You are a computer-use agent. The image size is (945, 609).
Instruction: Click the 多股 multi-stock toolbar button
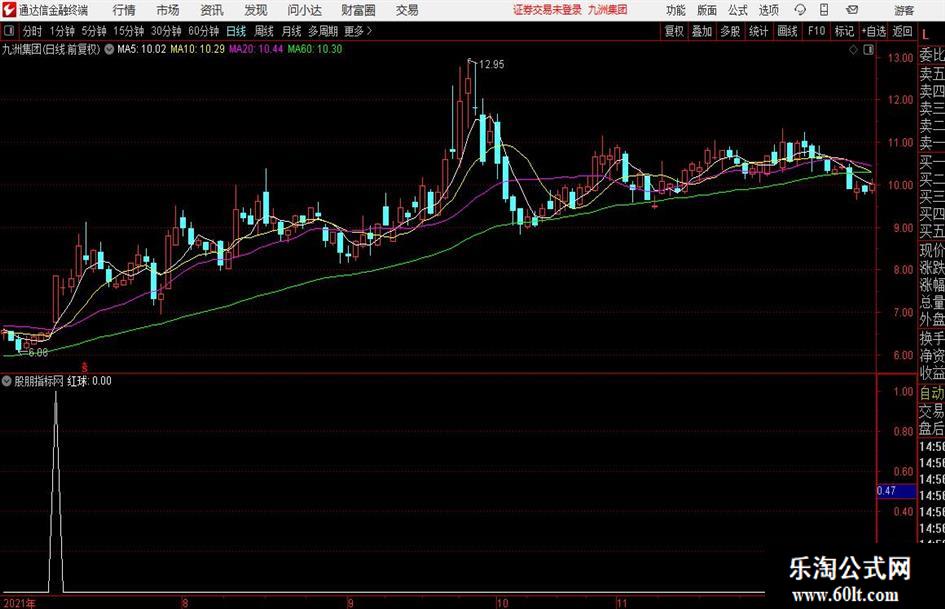click(730, 31)
